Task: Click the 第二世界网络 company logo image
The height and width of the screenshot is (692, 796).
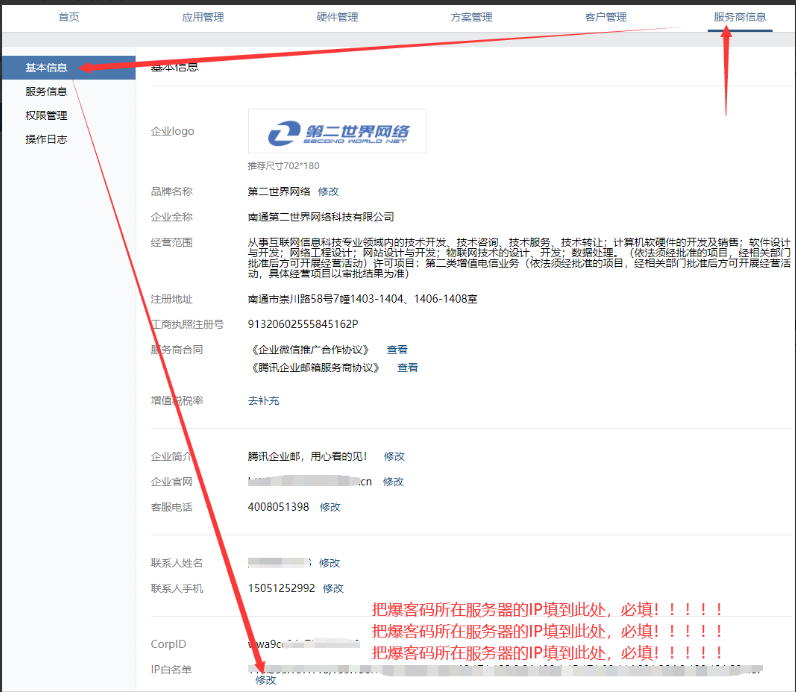Action: pyautogui.click(x=337, y=132)
